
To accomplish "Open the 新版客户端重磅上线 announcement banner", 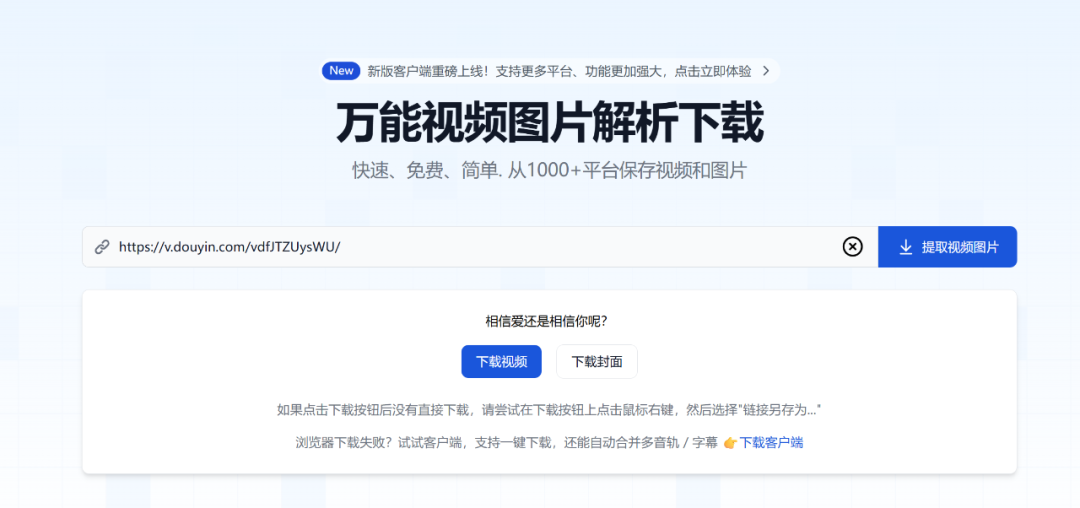I will 550,70.
